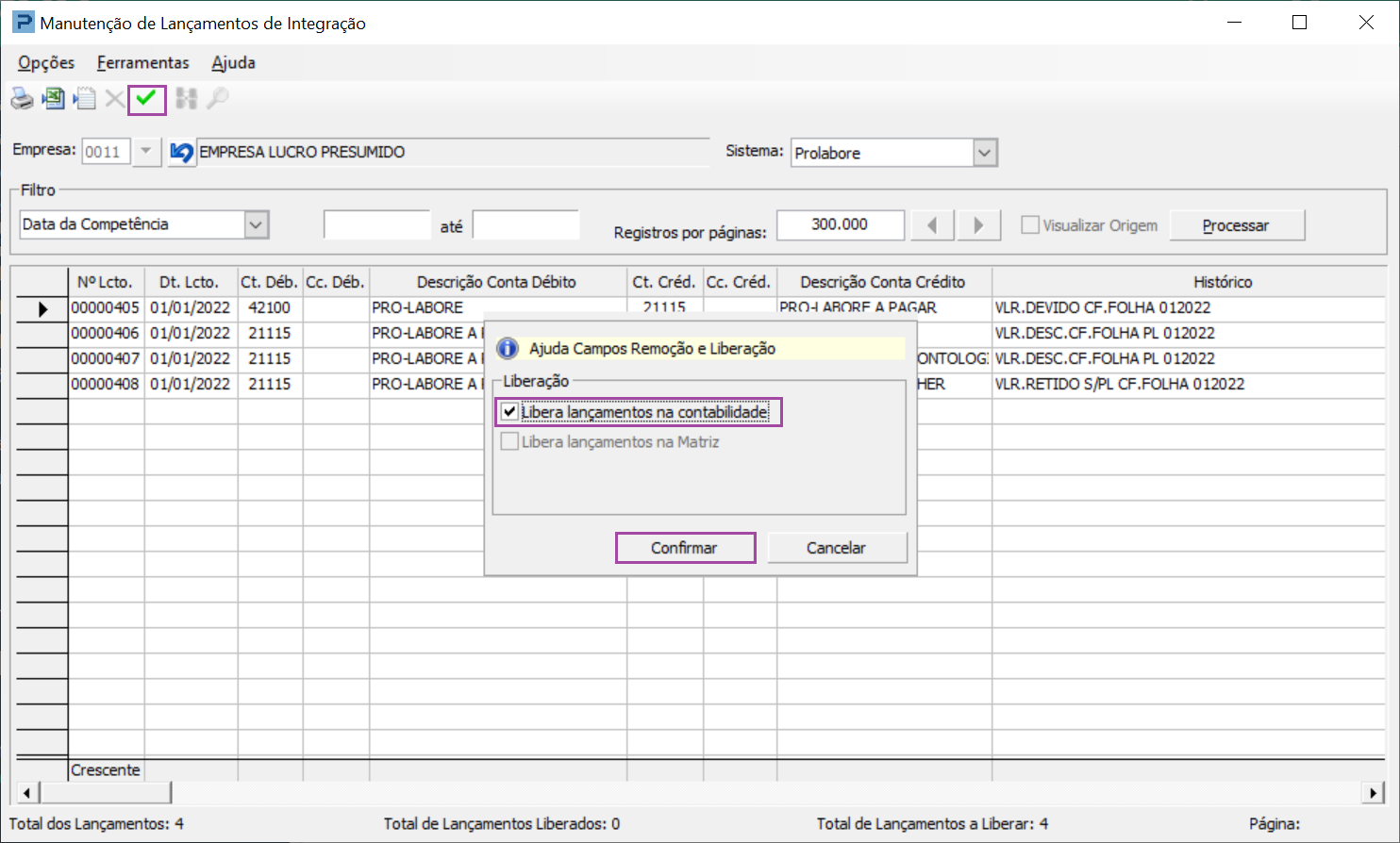The width and height of the screenshot is (1400, 843).
Task: Click the row pointer arrow for entry 00000405
Action: 42,308
